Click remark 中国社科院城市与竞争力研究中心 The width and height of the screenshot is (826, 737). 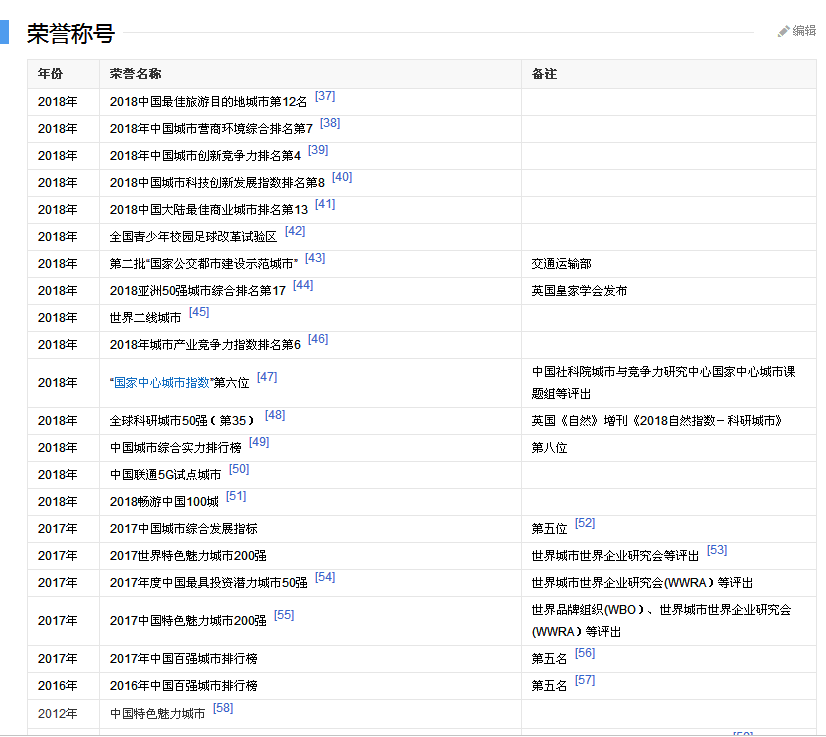tap(664, 383)
